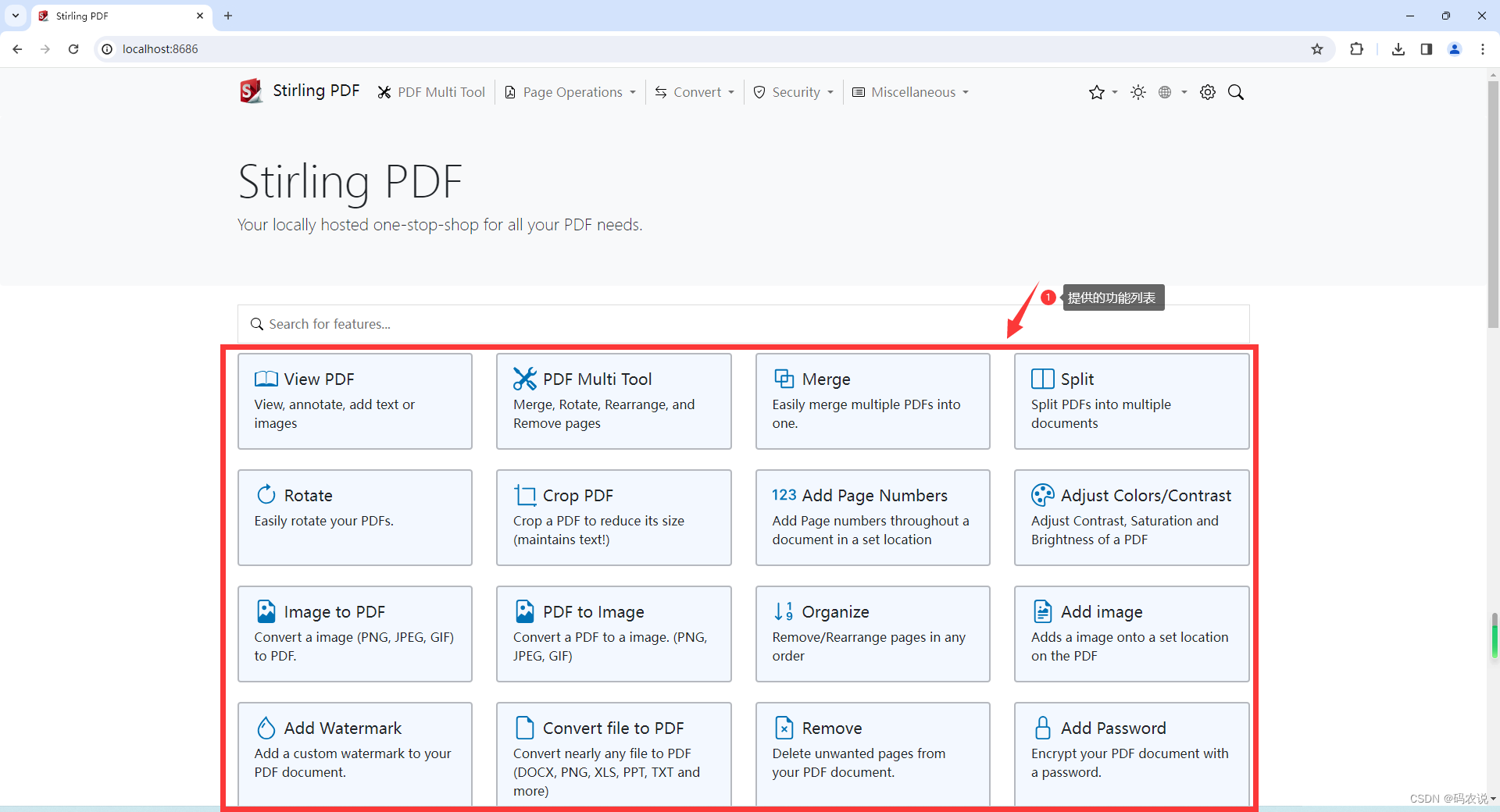Open the Add Watermark feature title
The height and width of the screenshot is (812, 1500).
(343, 728)
